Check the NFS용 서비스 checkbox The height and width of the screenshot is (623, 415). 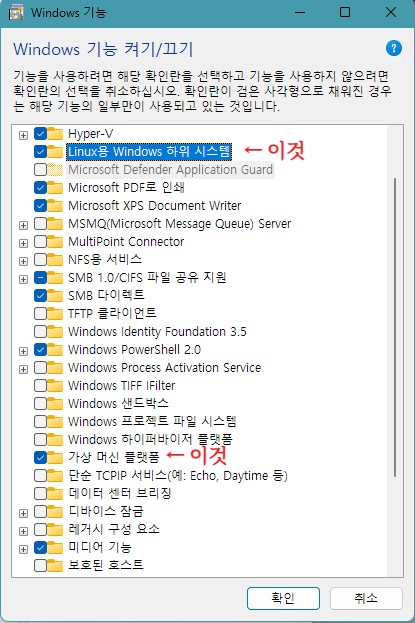pyautogui.click(x=41, y=259)
